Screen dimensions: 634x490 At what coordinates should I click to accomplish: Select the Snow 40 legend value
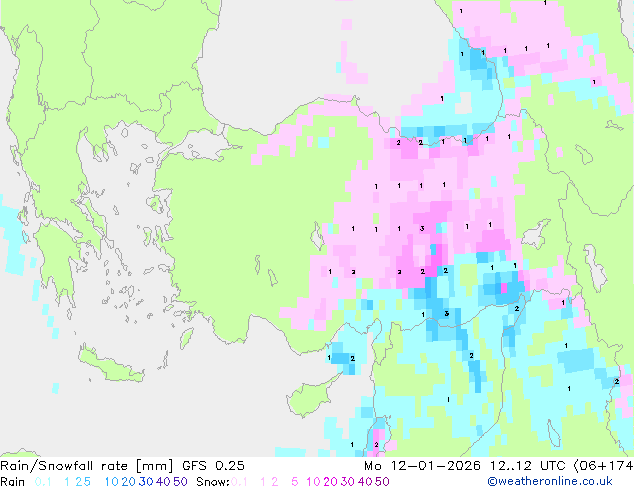pyautogui.click(x=365, y=482)
